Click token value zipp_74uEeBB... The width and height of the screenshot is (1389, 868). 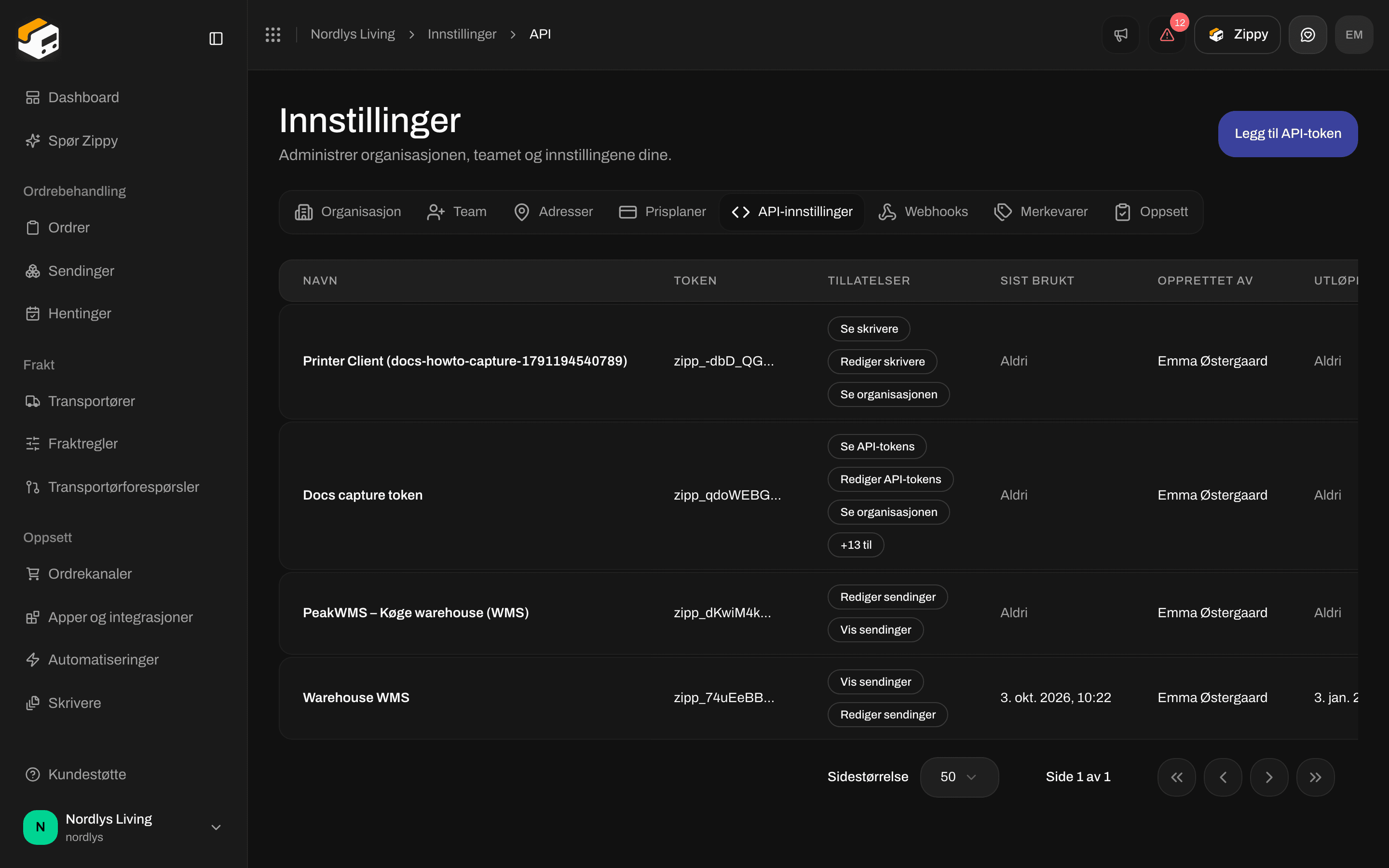(724, 697)
